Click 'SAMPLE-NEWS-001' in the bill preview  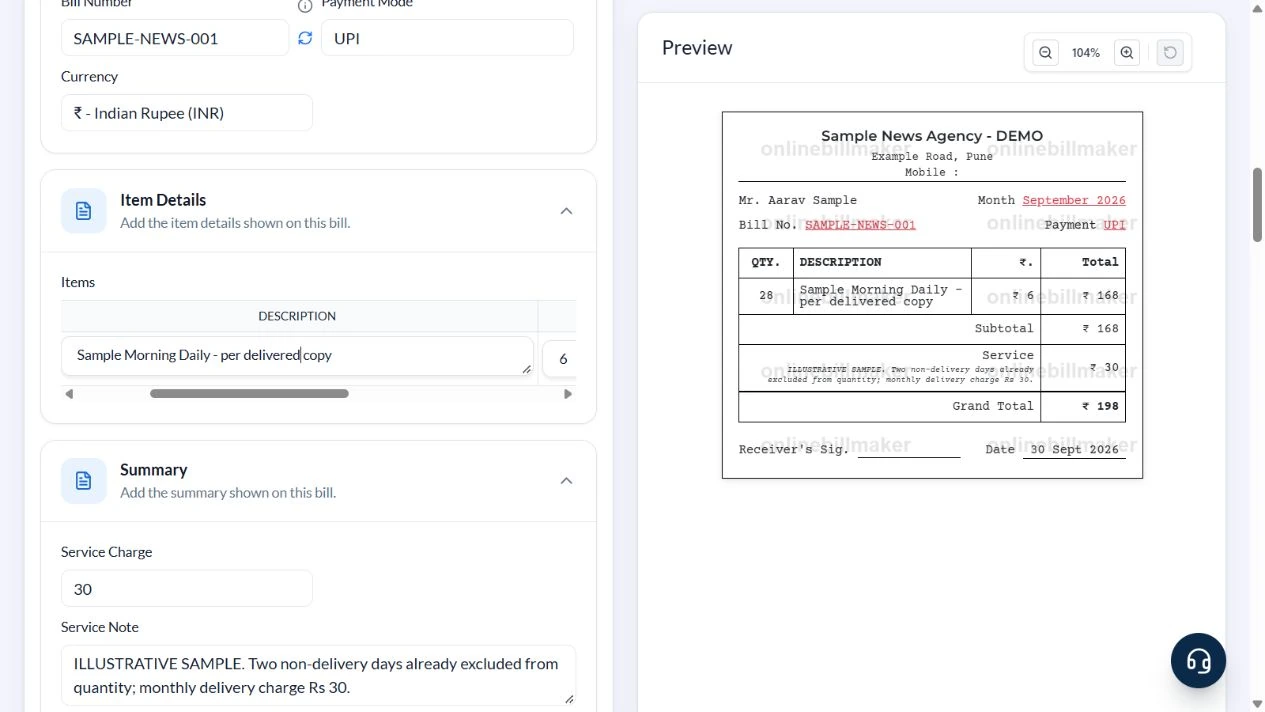(x=860, y=225)
